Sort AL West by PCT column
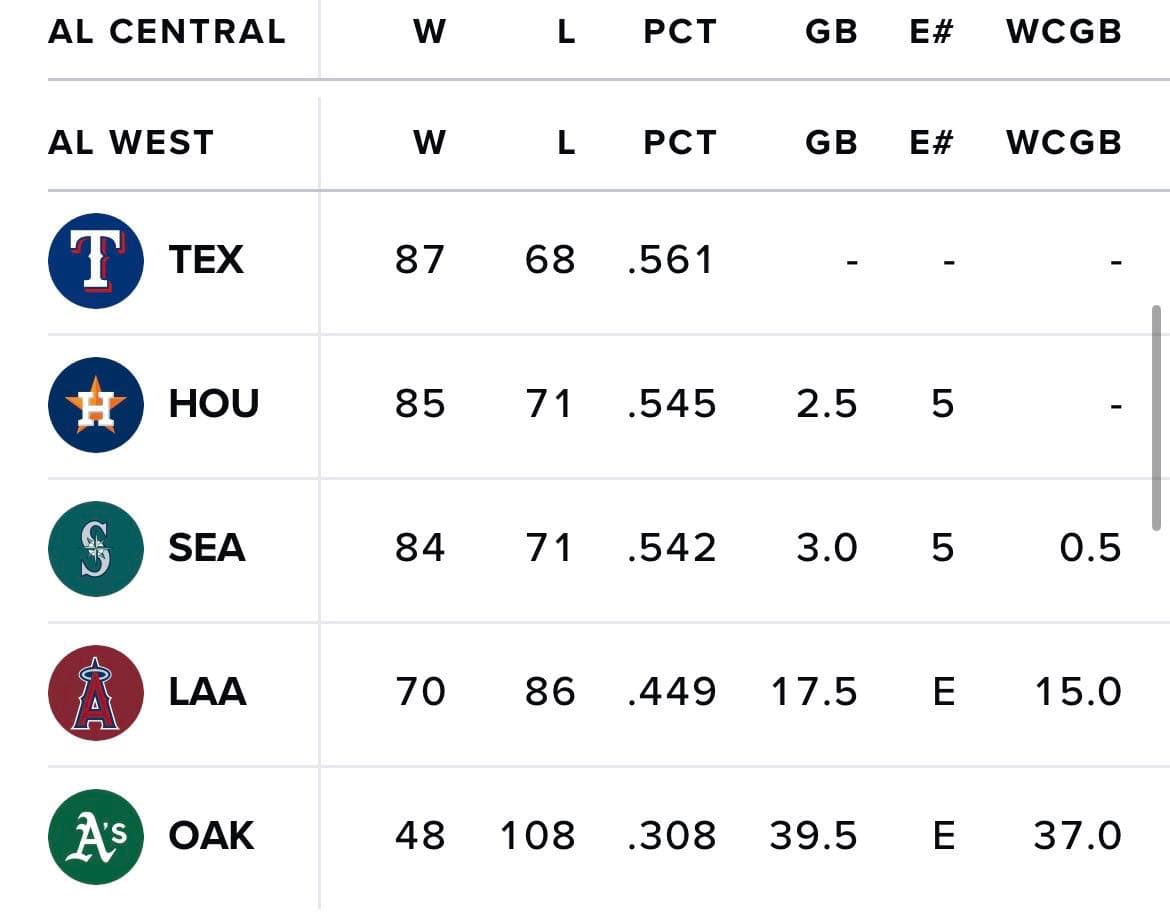The width and height of the screenshot is (1170, 923). click(x=680, y=143)
